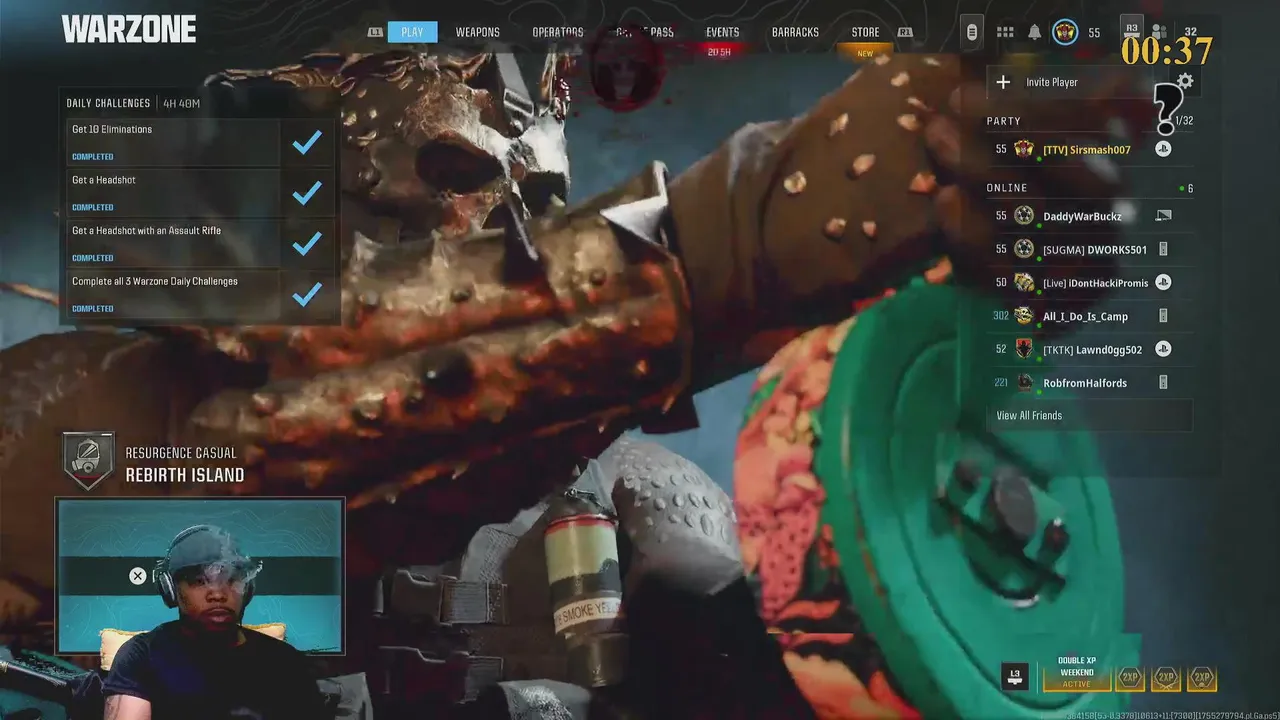Click DWORKS501's rank emblem

[1024, 249]
